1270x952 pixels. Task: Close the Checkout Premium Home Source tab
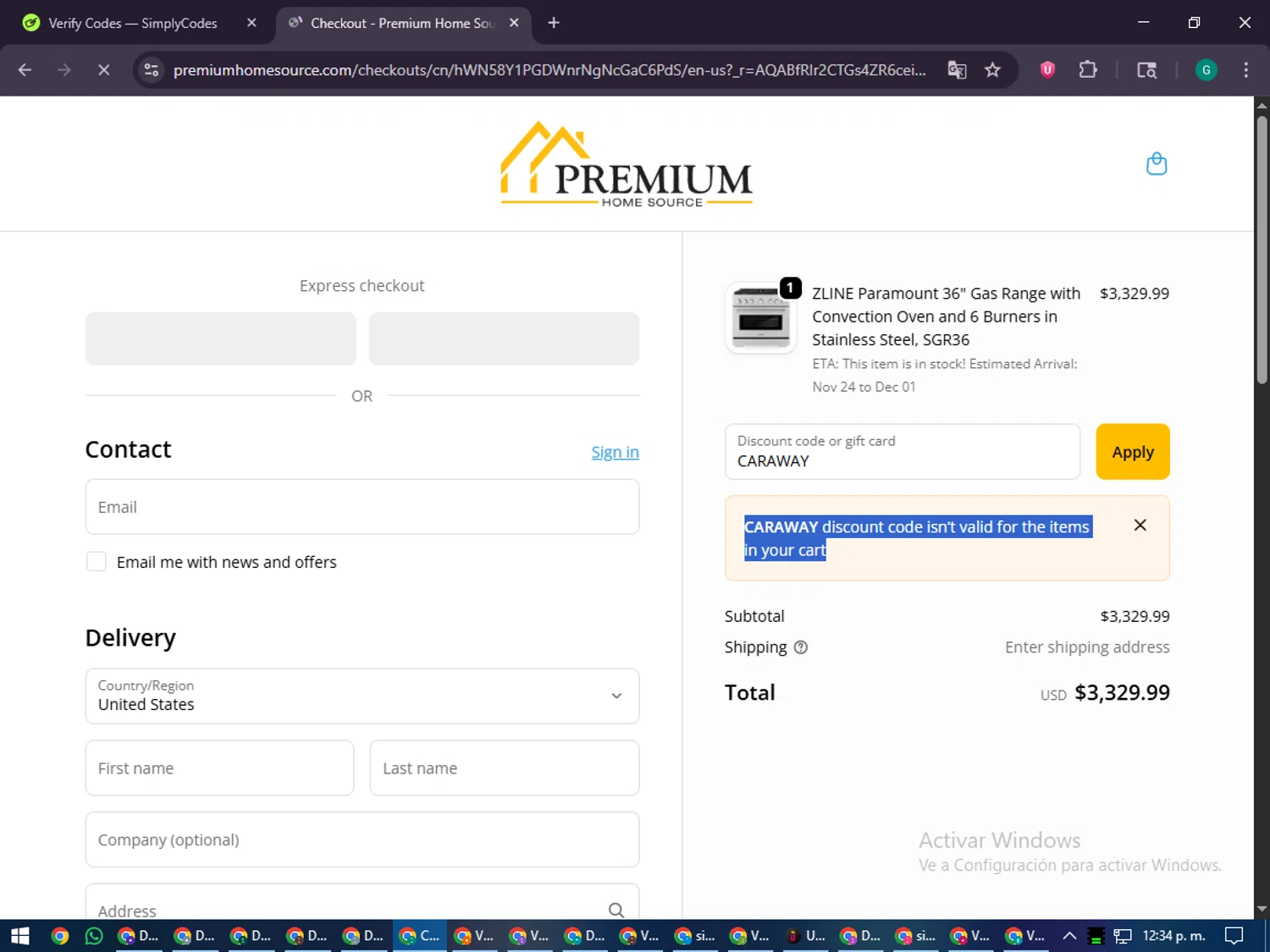coord(514,23)
